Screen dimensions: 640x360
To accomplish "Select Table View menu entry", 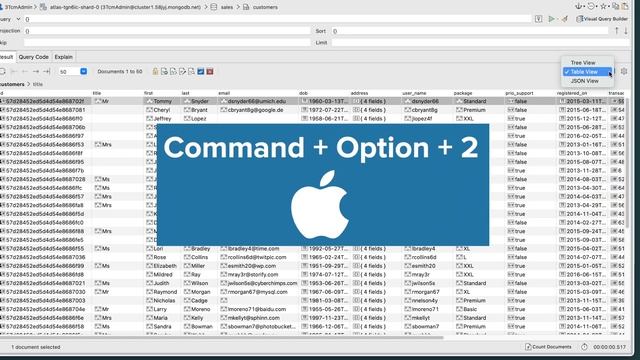I will [587, 72].
